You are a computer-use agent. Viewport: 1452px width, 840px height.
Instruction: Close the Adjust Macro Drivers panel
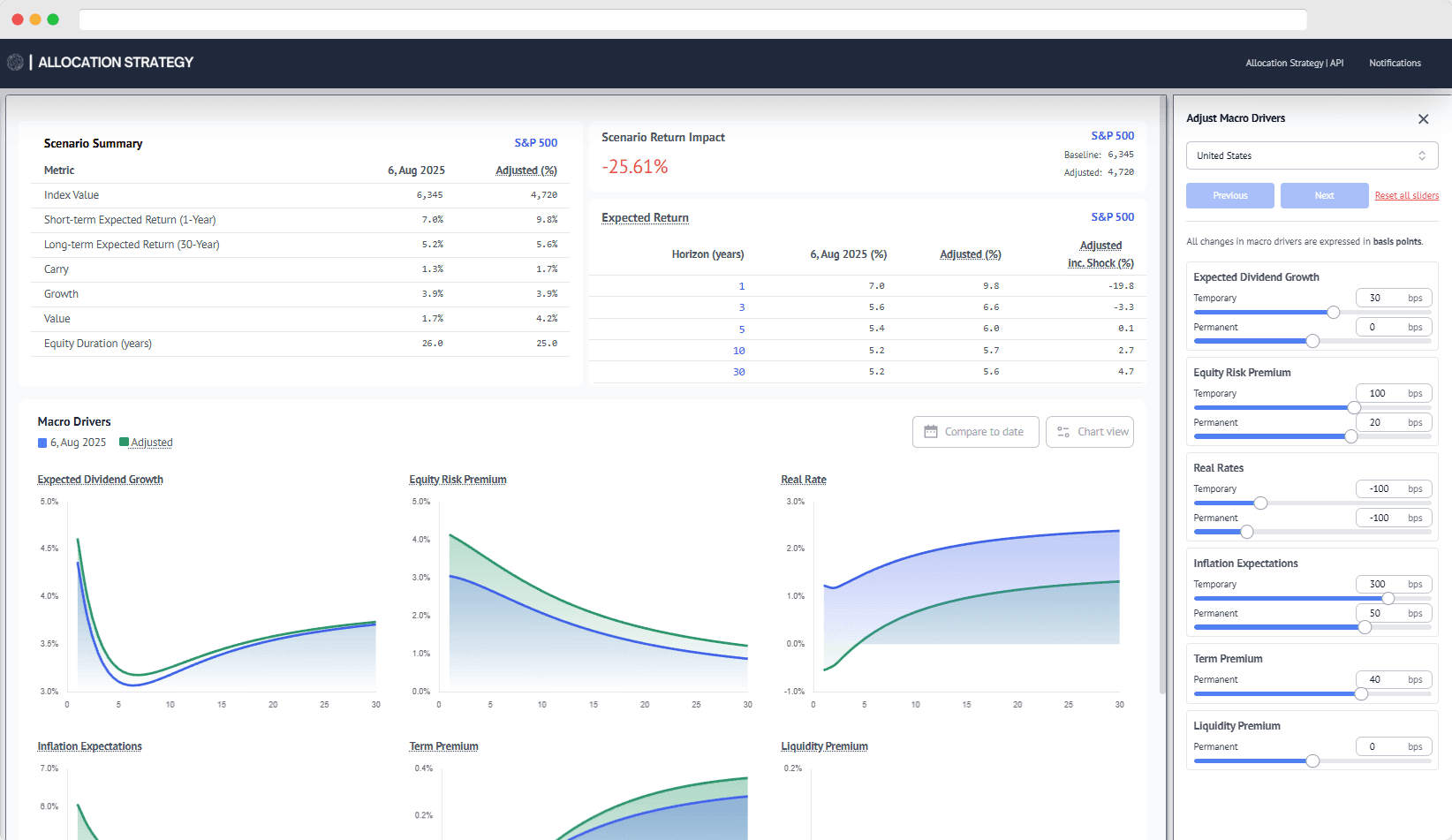click(1423, 119)
